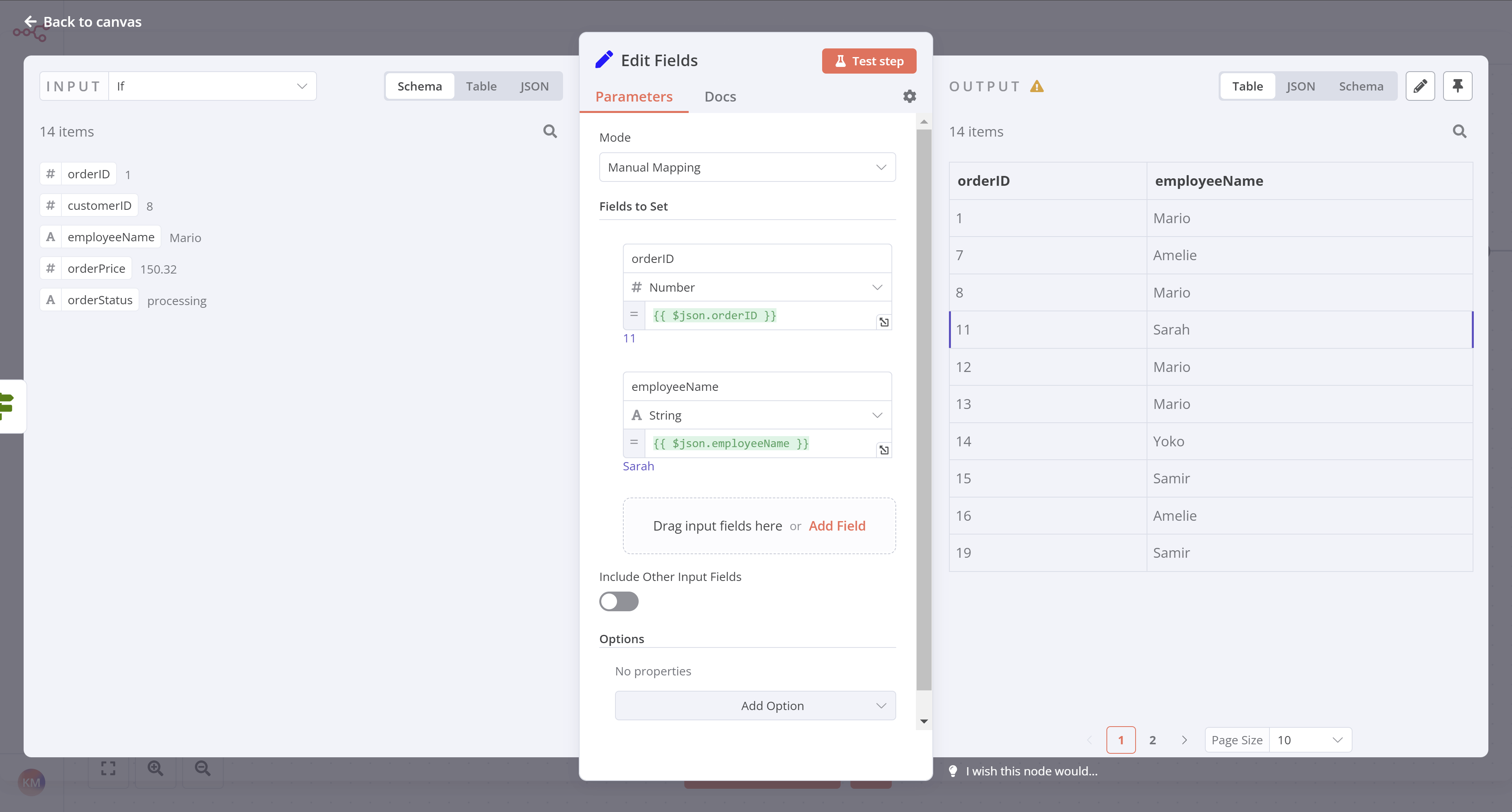Select the Schema view for input
1512x812 pixels.
(x=419, y=86)
